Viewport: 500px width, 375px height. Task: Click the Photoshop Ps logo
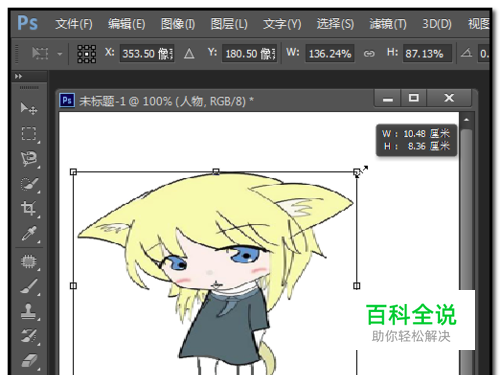(27, 23)
